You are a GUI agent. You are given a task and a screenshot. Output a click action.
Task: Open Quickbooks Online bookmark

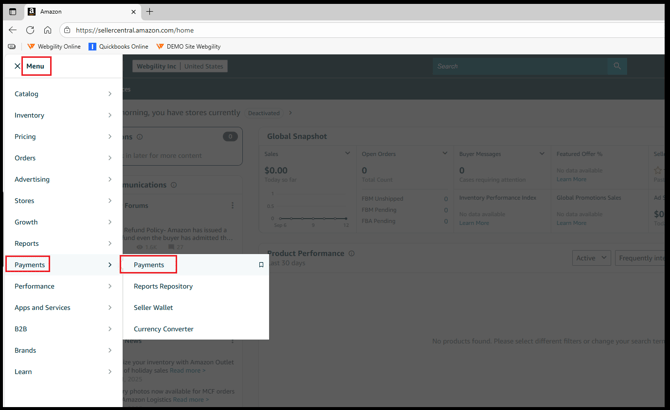click(x=118, y=47)
